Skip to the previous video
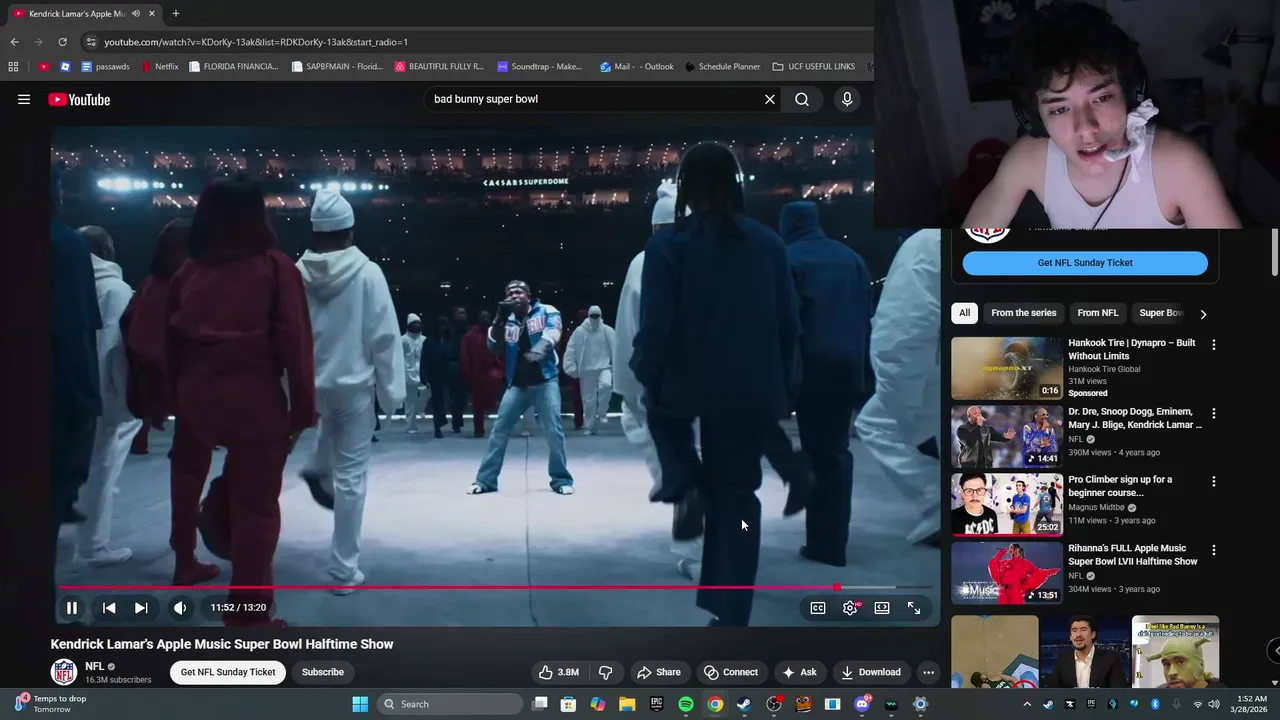The width and height of the screenshot is (1280, 720). [x=109, y=608]
